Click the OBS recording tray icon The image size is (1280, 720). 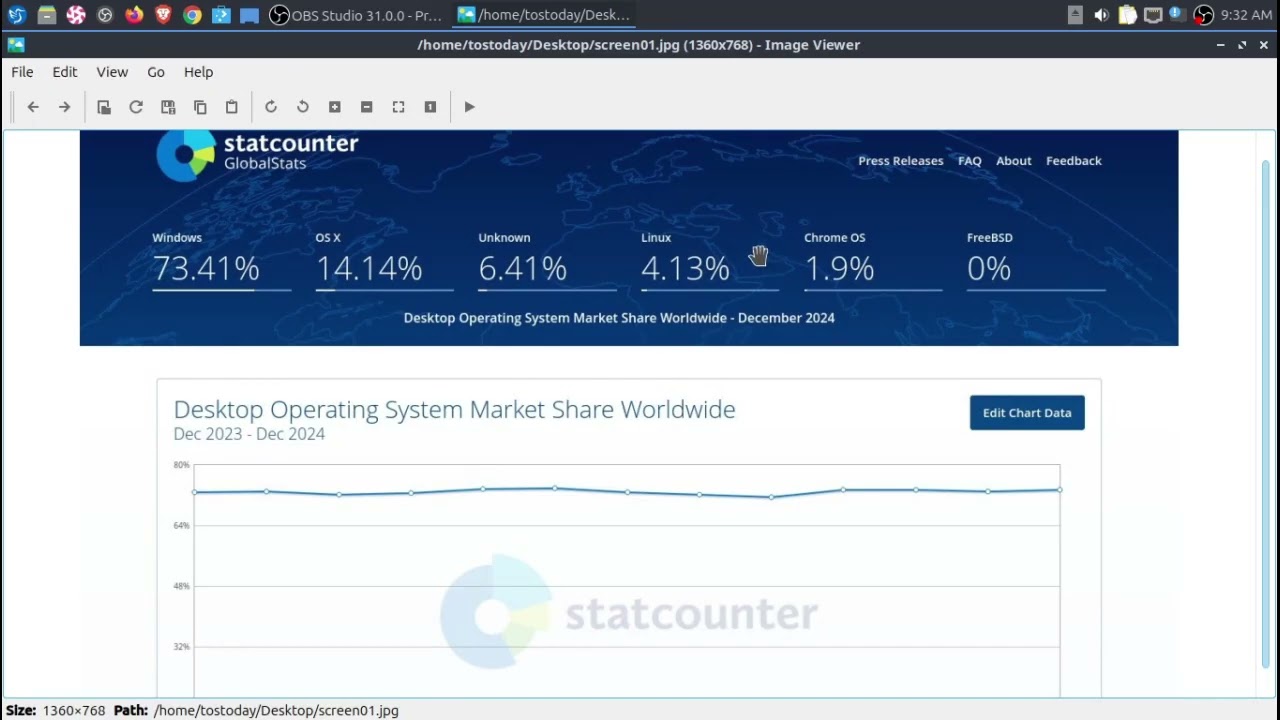1203,15
